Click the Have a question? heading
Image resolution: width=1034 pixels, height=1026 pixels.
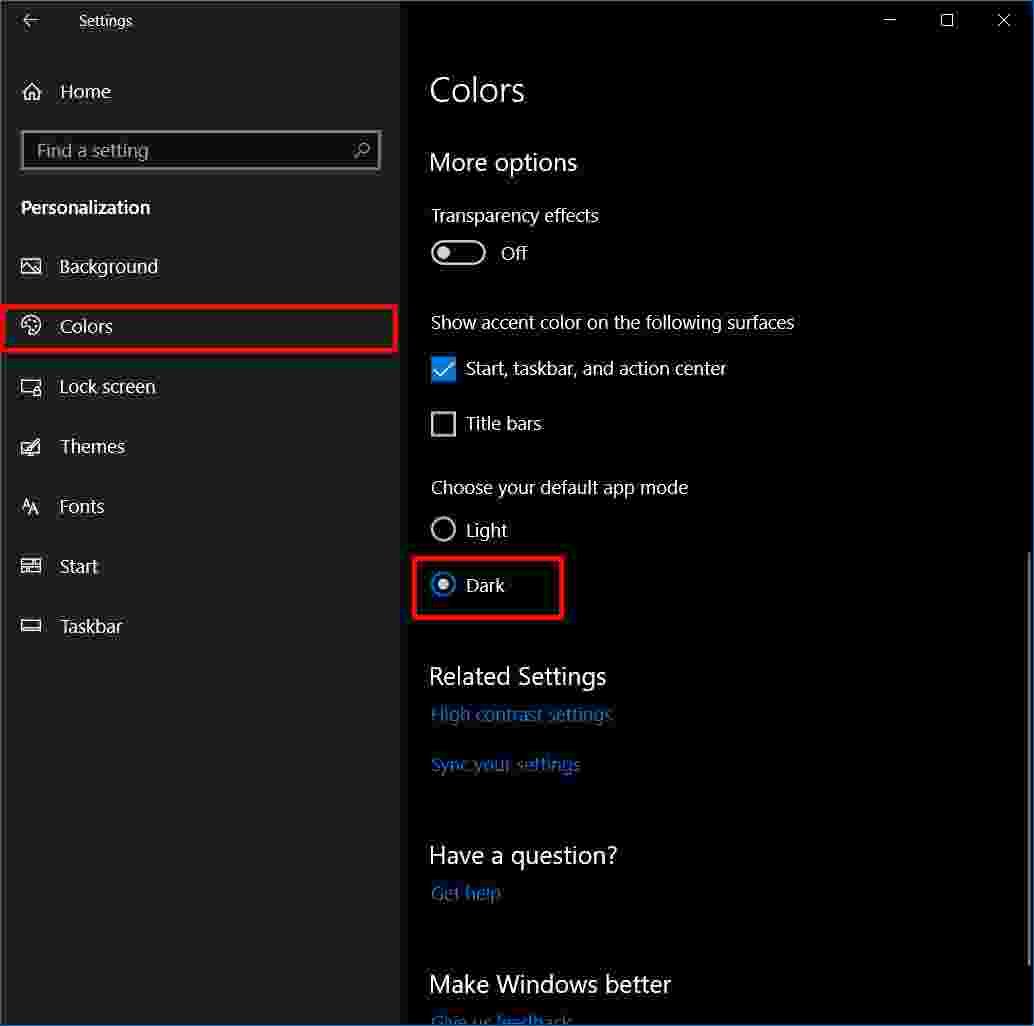pyautogui.click(x=523, y=856)
